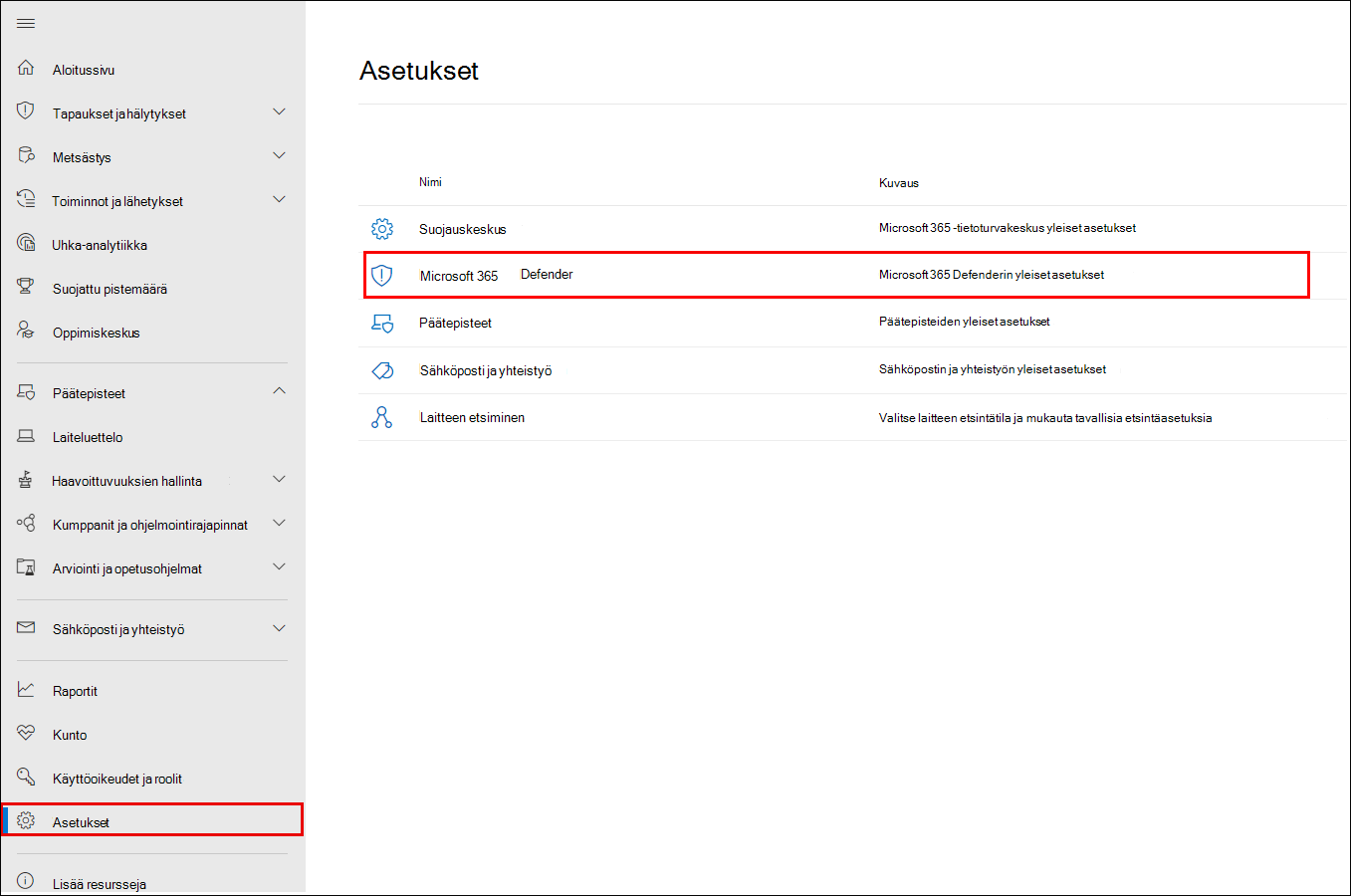
Task: Click the Laitteen etsiminen network icon
Action: (x=381, y=417)
